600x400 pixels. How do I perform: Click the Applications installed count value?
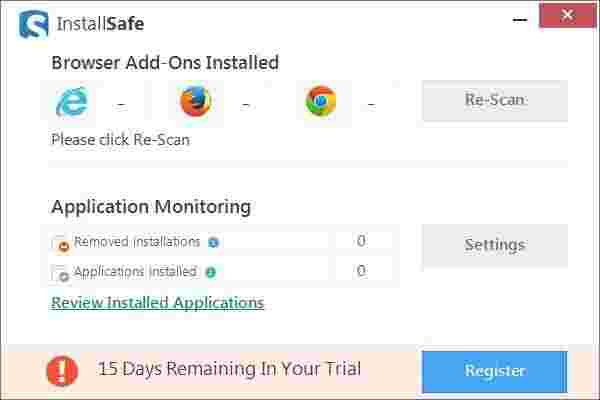coord(361,271)
